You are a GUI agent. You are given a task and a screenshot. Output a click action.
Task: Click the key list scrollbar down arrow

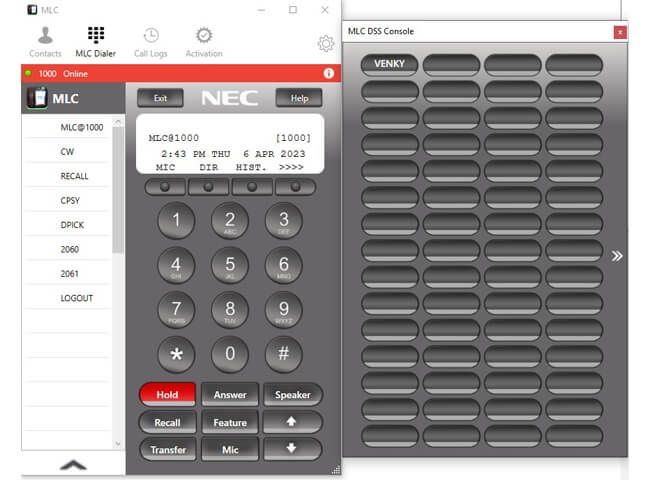[118, 444]
